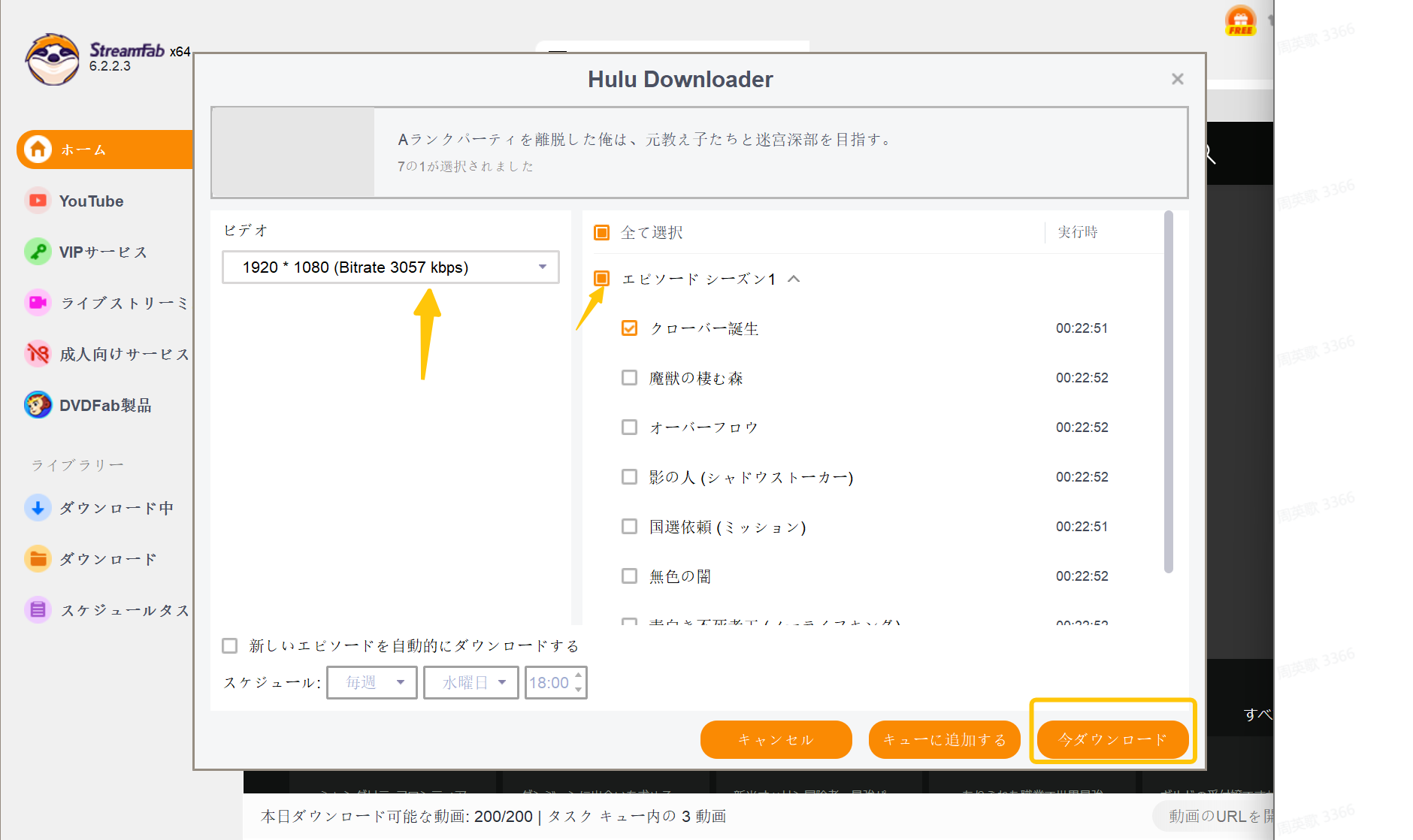Click the 7の1が選択されました status text

click(465, 166)
